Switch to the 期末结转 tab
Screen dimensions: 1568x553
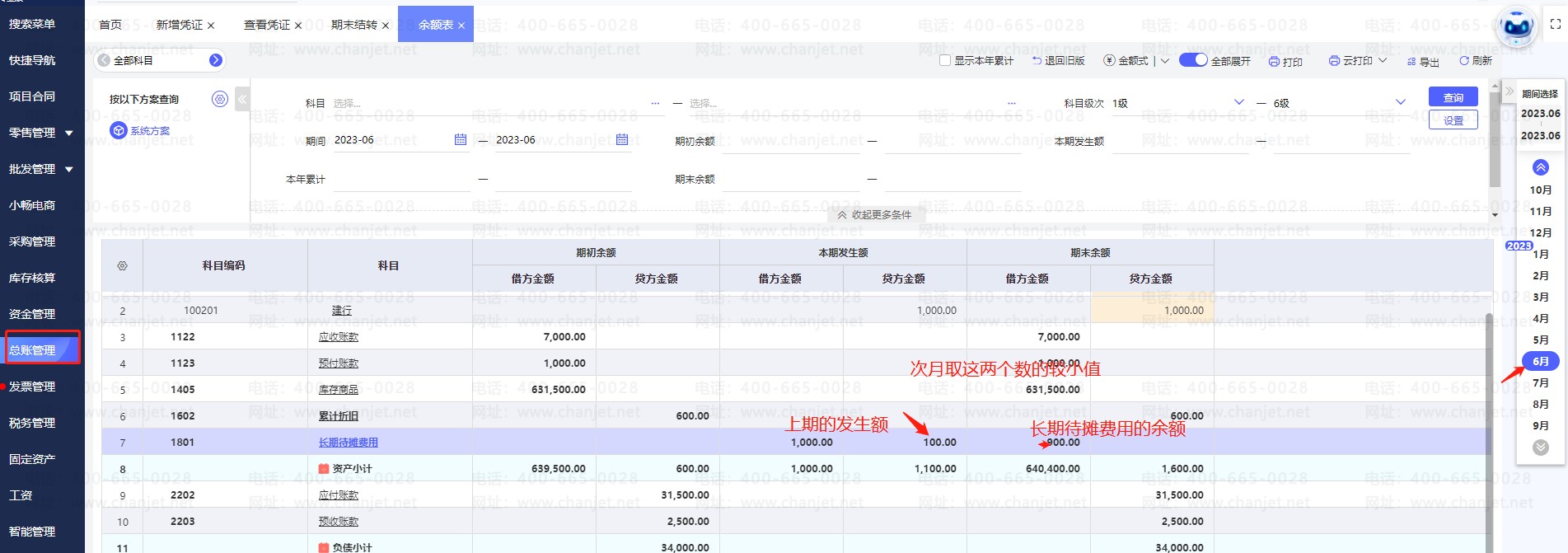[x=353, y=25]
